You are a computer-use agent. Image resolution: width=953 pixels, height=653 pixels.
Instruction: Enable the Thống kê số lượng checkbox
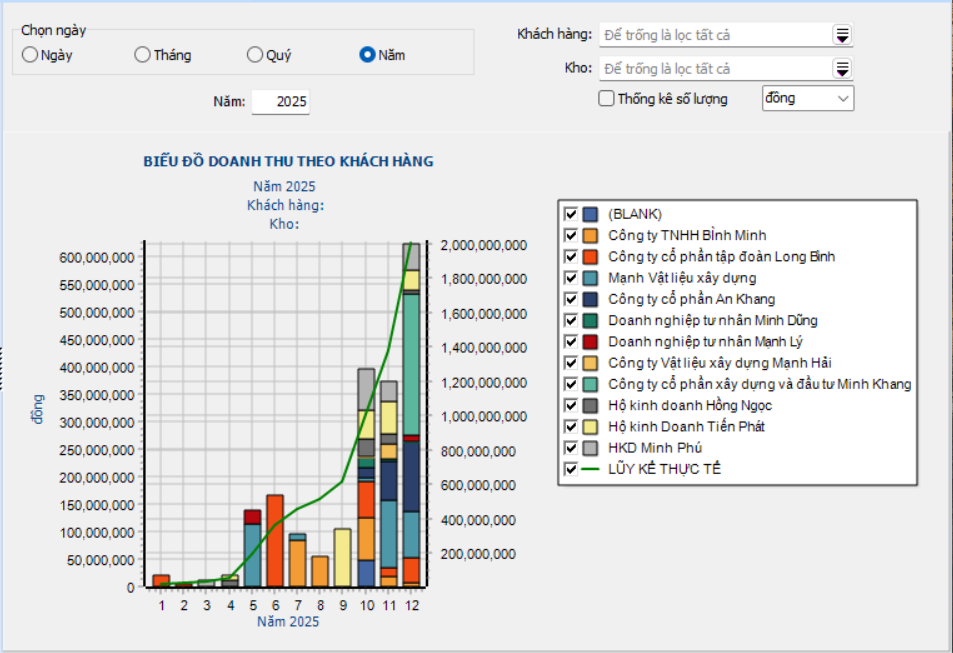606,99
